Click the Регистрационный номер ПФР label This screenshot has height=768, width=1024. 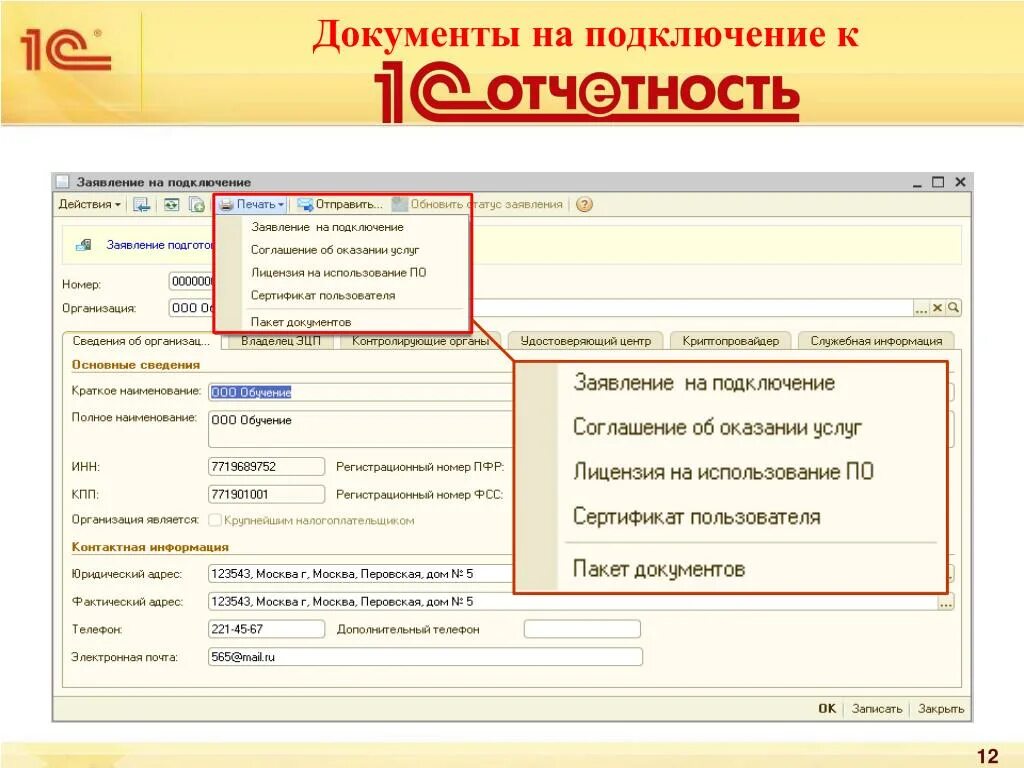pyautogui.click(x=420, y=467)
